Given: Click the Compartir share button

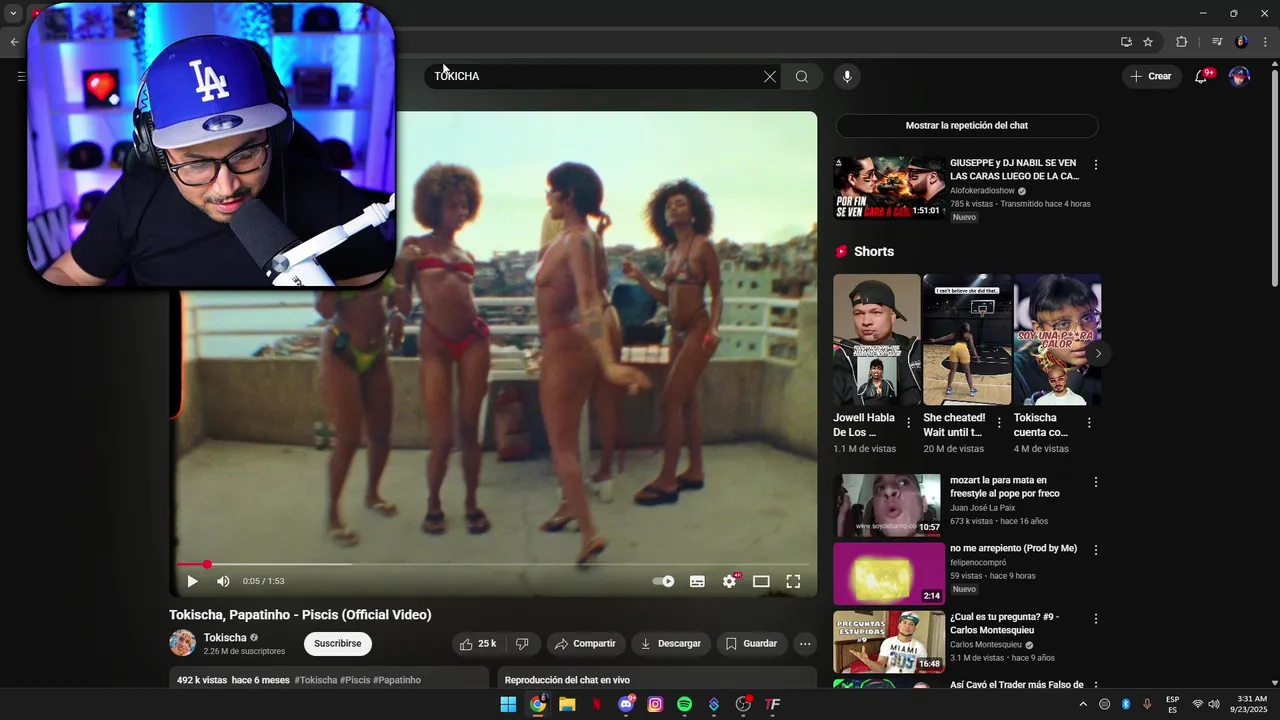Looking at the screenshot, I should (x=585, y=644).
